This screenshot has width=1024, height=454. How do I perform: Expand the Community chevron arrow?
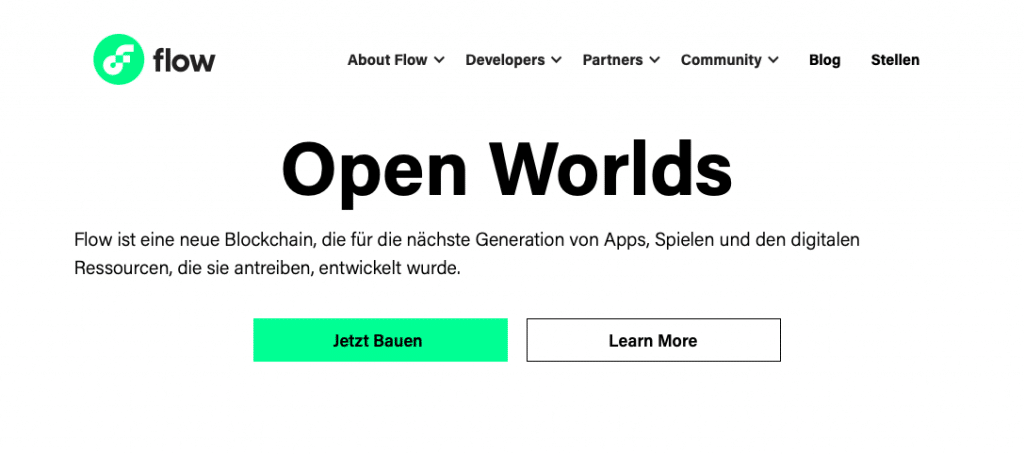point(773,60)
